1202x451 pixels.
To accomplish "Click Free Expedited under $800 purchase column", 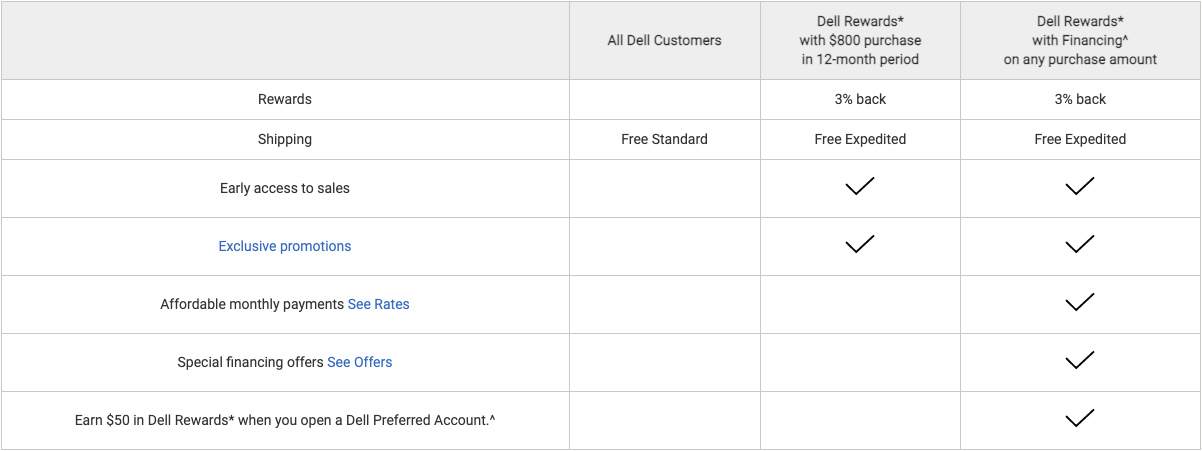I will click(x=860, y=139).
